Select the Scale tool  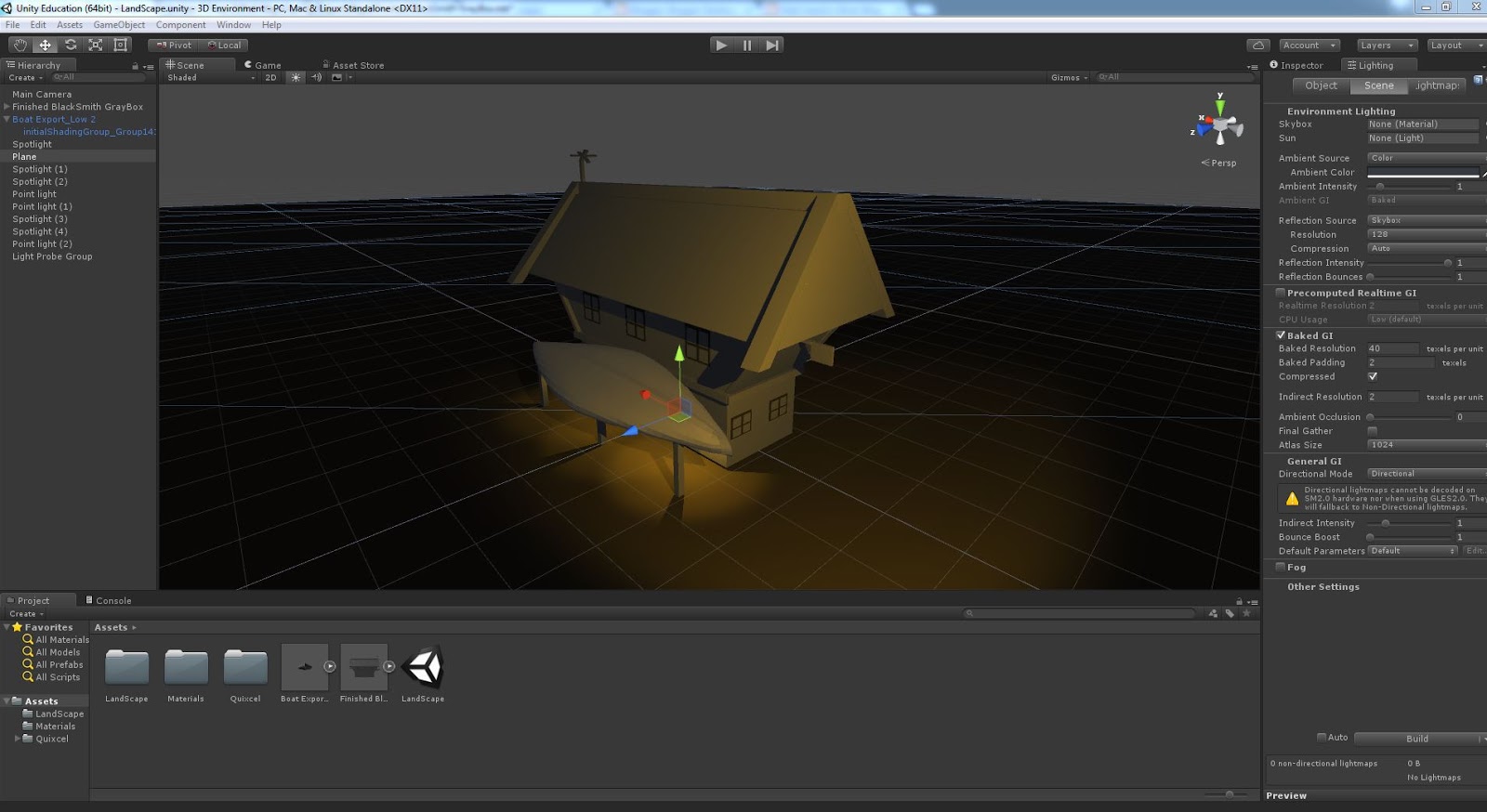[x=95, y=45]
